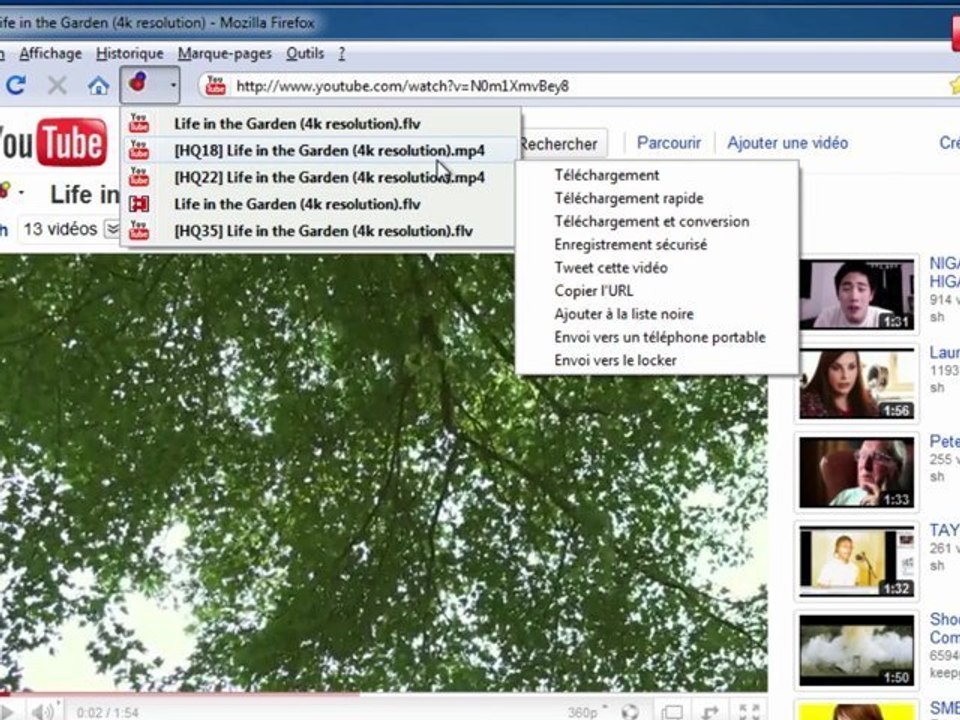This screenshot has height=720, width=960.
Task: Choose Copier l'URL
Action: coord(593,291)
